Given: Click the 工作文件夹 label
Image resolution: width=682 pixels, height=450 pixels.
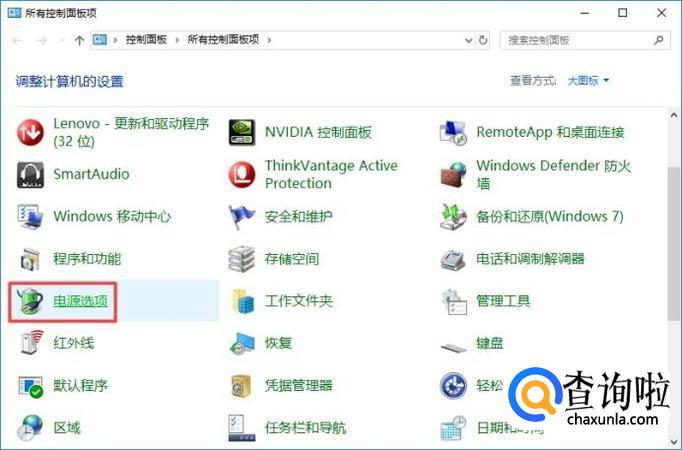Looking at the screenshot, I should [299, 301].
